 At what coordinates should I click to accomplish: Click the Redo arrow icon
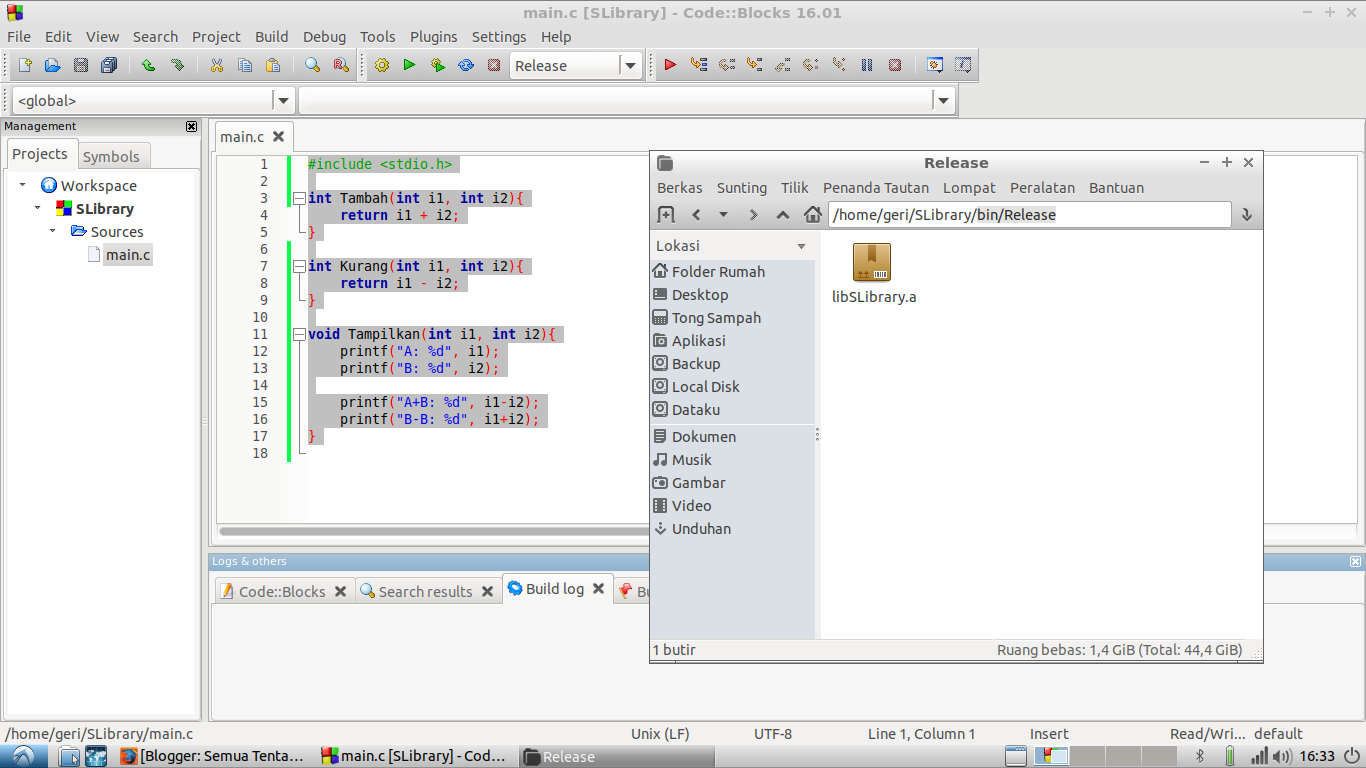[x=177, y=65]
